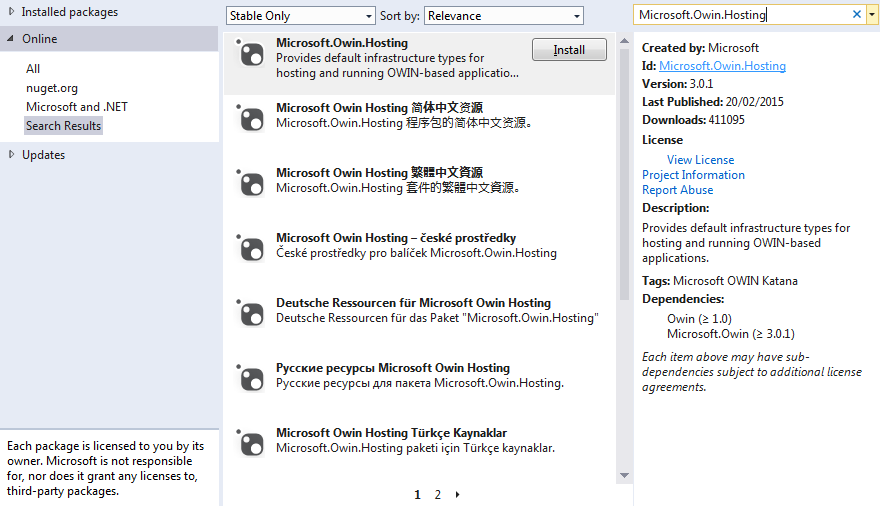Viewport: 880px width, 506px height.
Task: Select the nuget.org source
Action: (52, 88)
